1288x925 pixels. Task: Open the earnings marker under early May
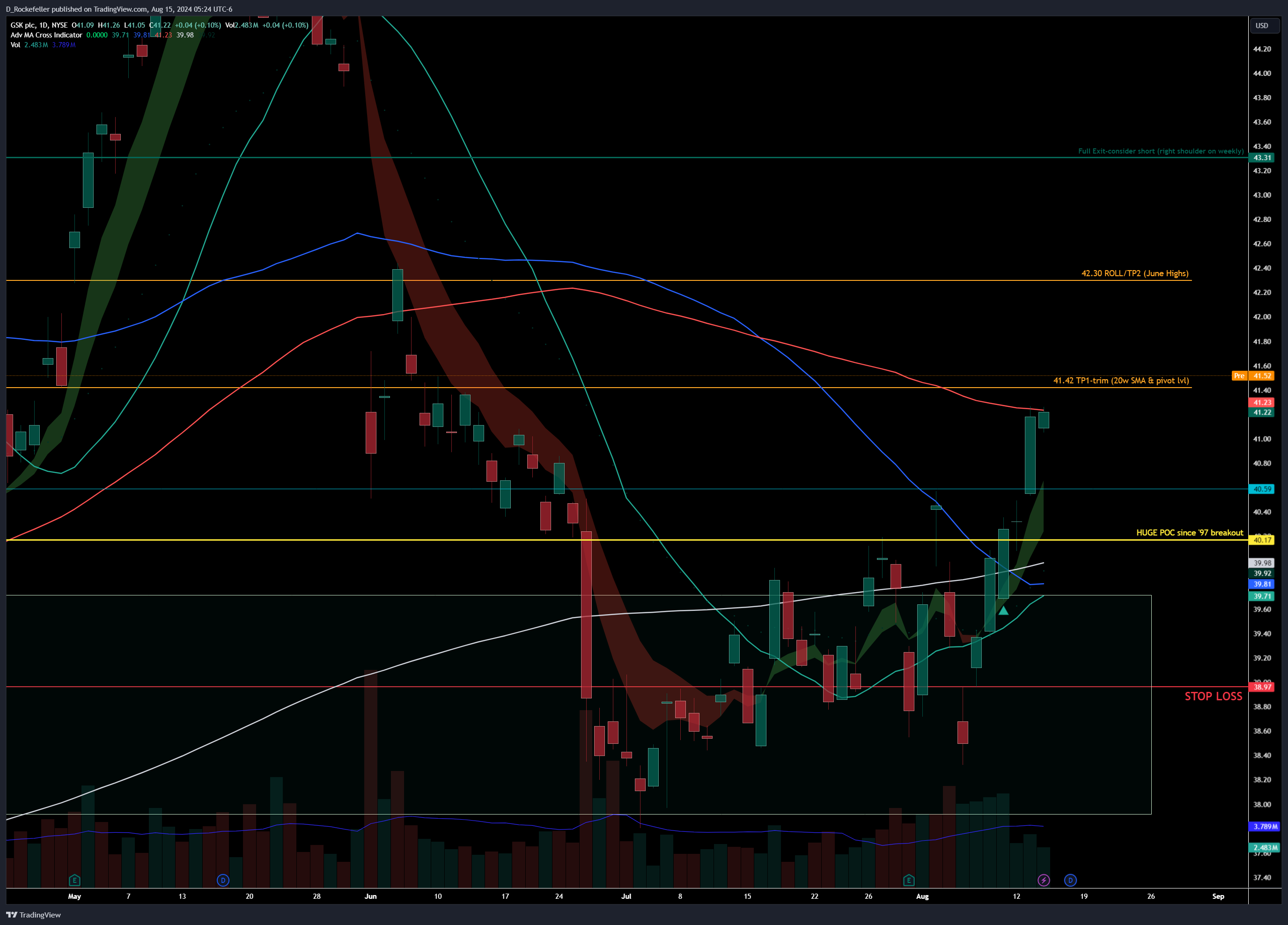[x=74, y=880]
